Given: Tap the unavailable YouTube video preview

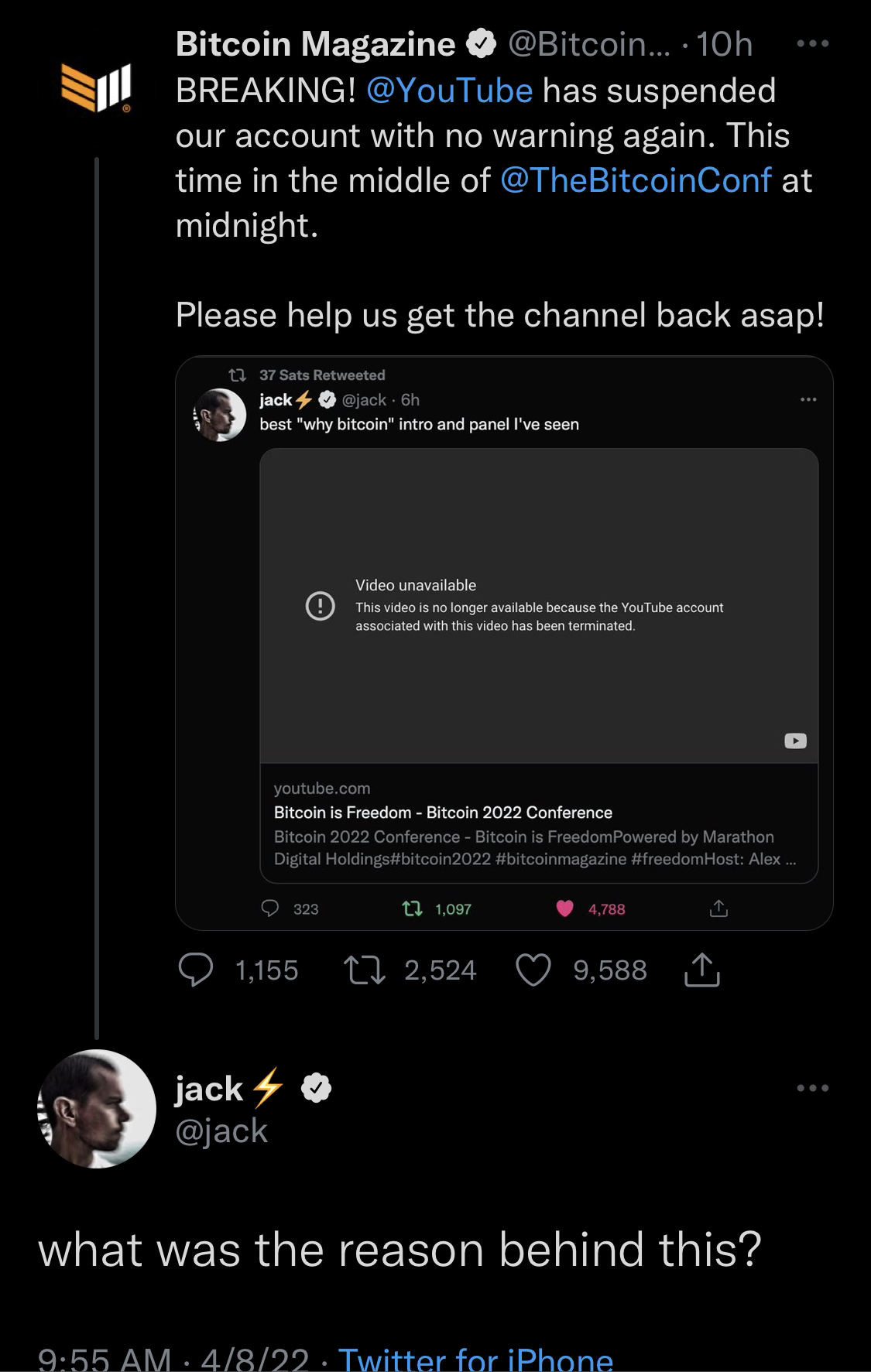Looking at the screenshot, I should coord(539,606).
